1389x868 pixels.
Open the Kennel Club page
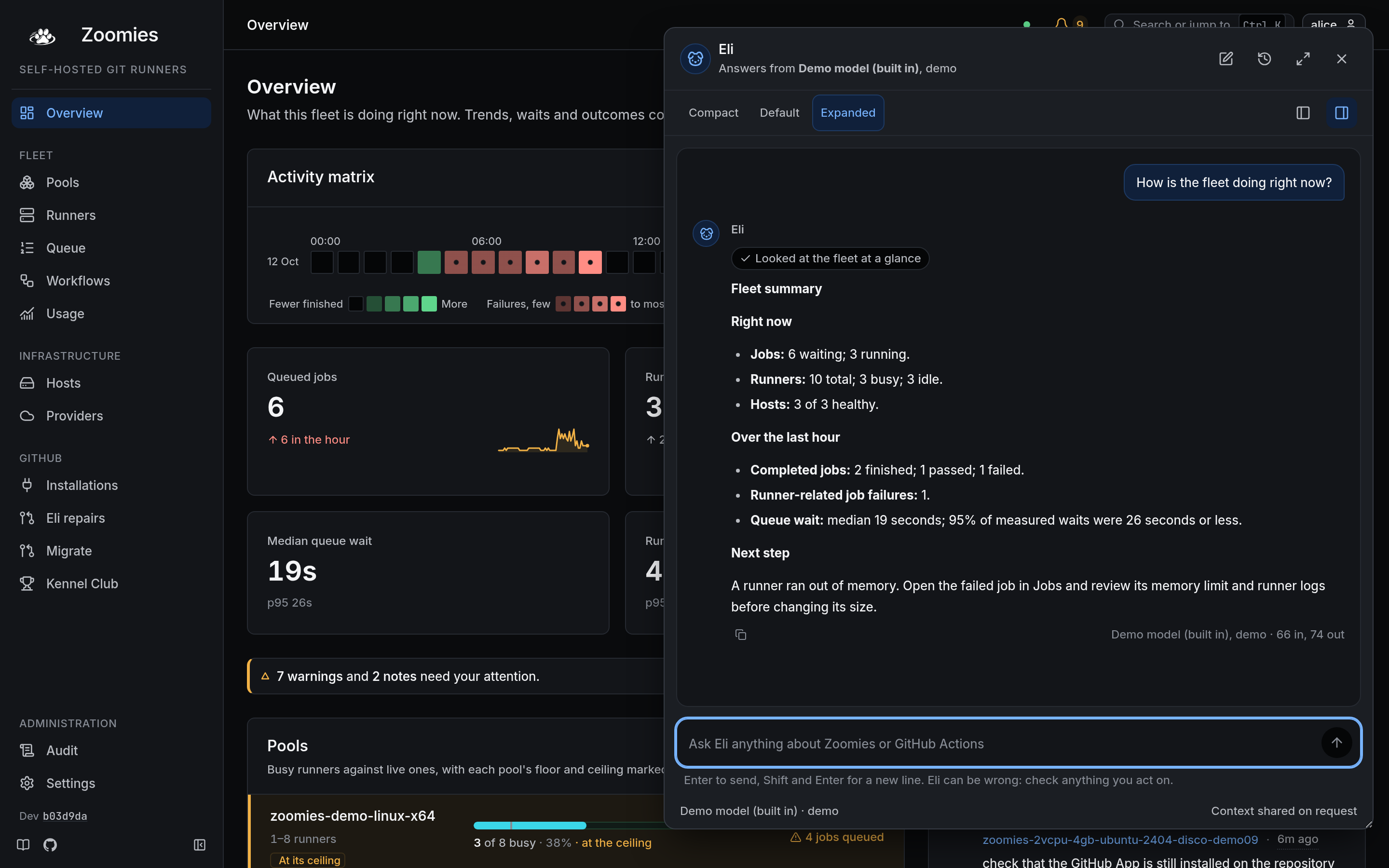(x=111, y=583)
